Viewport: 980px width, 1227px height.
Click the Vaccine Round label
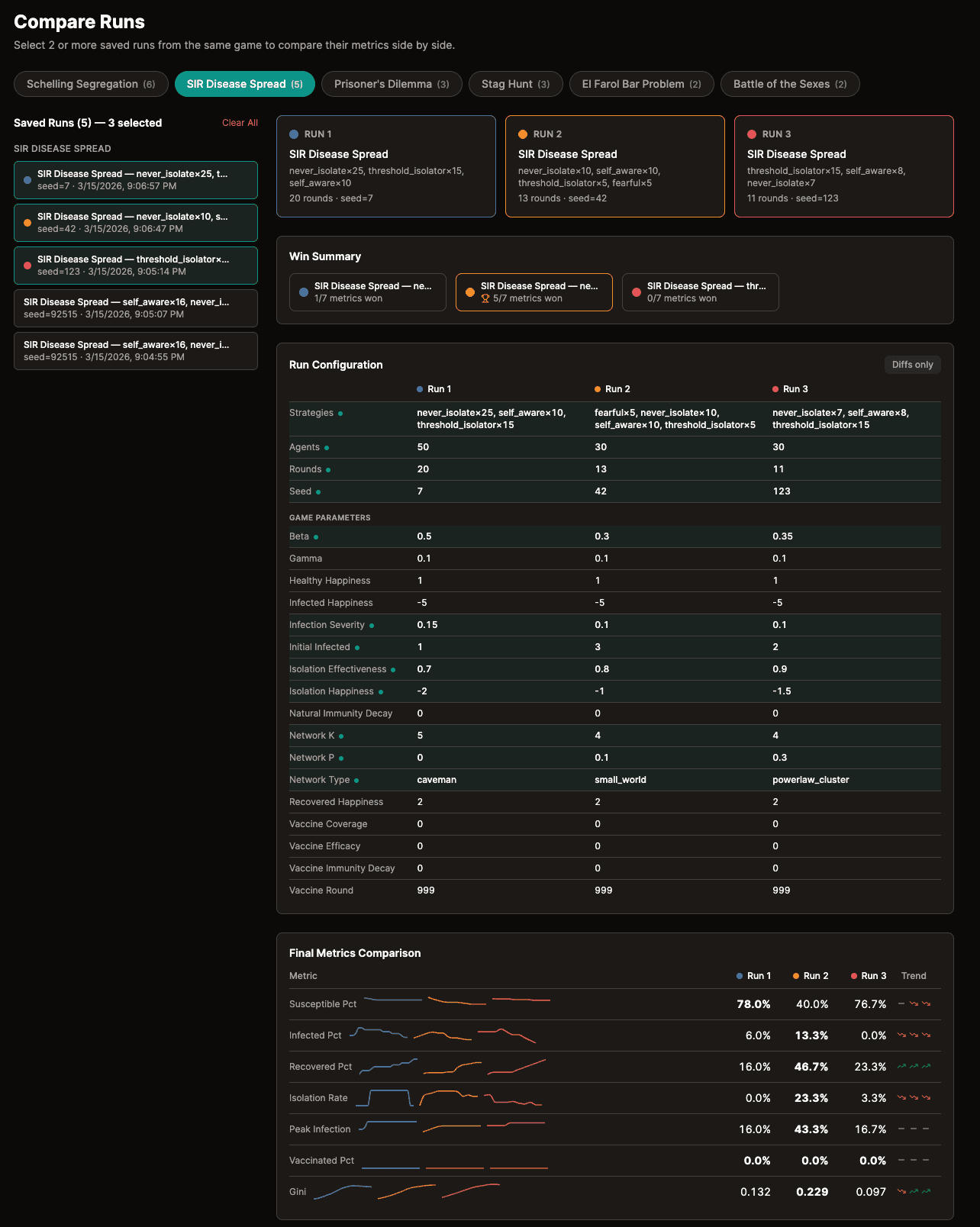[321, 890]
